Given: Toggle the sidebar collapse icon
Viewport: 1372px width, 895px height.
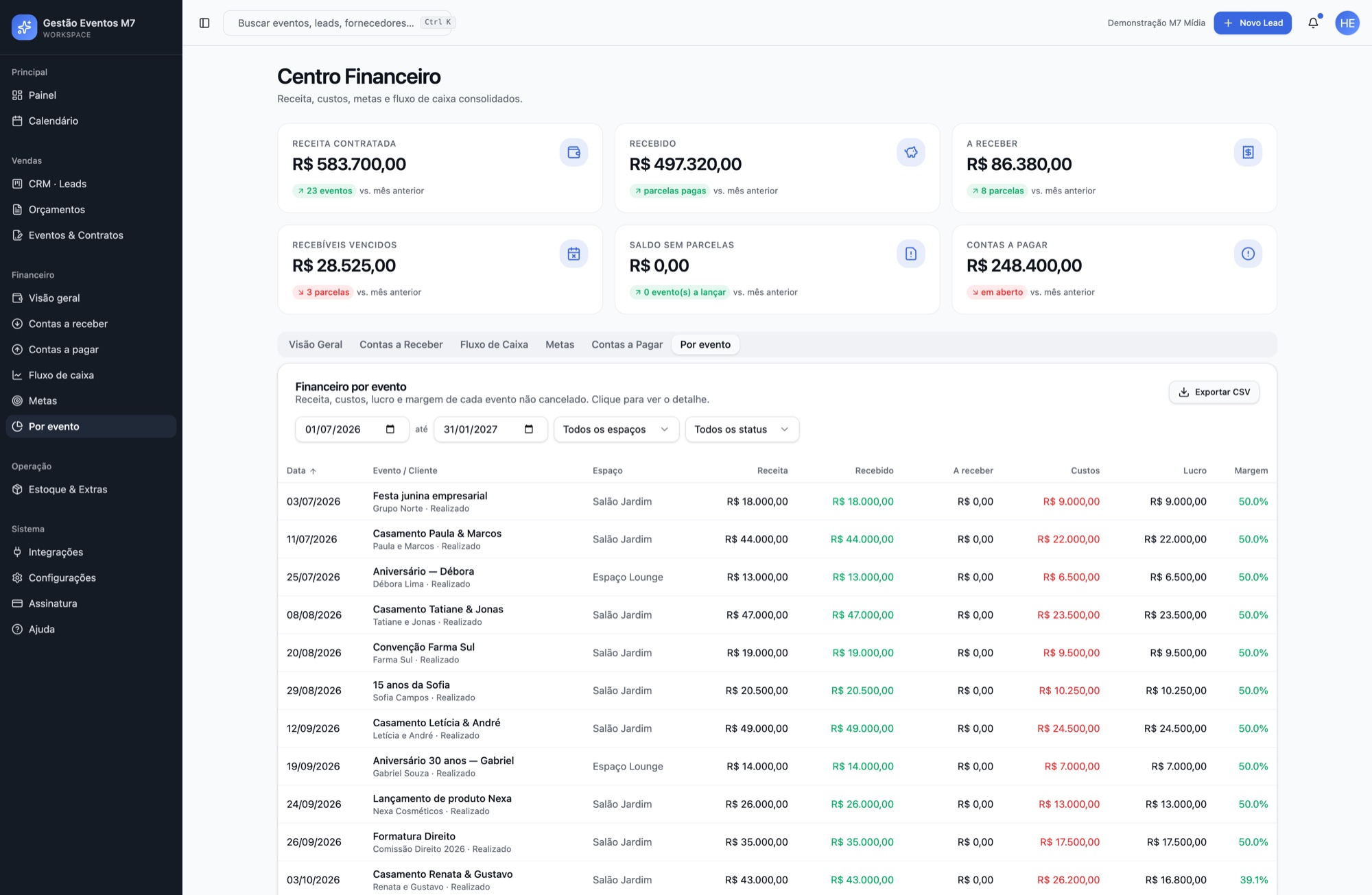Looking at the screenshot, I should [x=204, y=23].
